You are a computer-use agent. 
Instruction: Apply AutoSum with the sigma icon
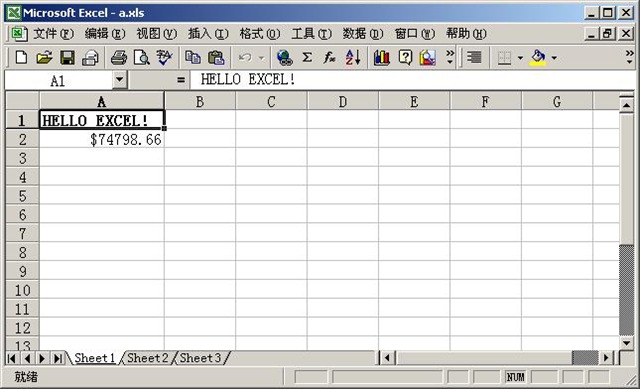(307, 58)
